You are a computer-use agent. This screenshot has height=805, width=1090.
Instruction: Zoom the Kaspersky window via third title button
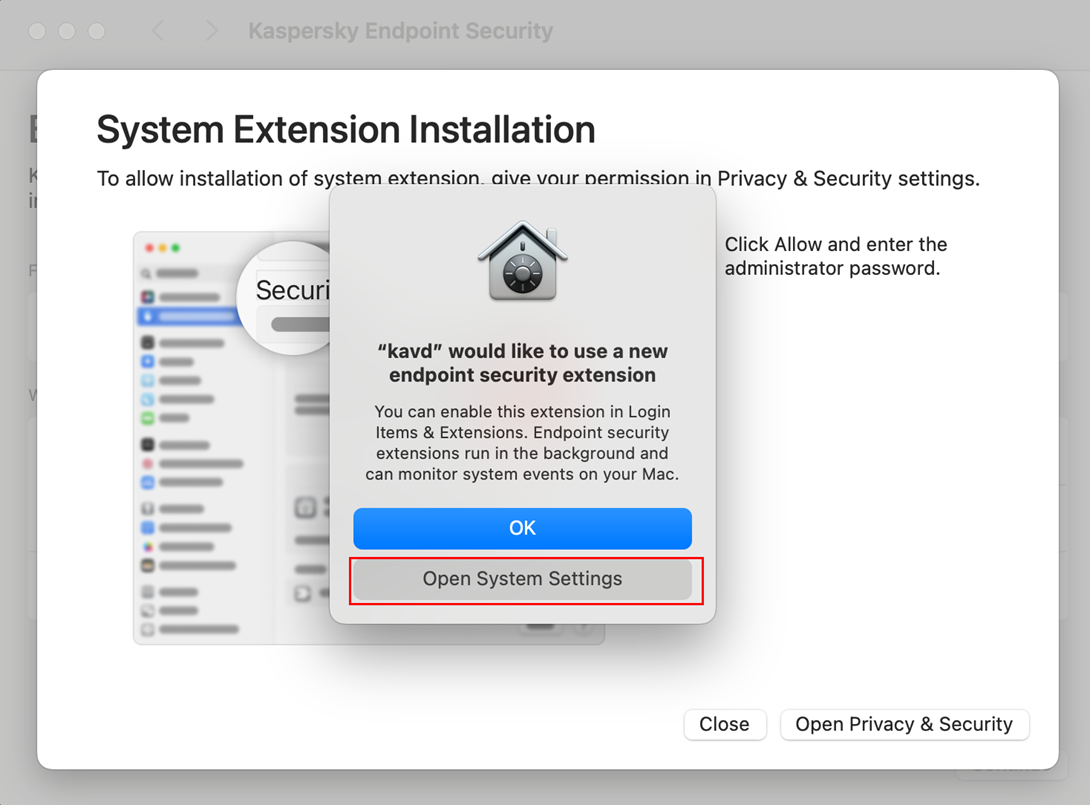point(97,31)
